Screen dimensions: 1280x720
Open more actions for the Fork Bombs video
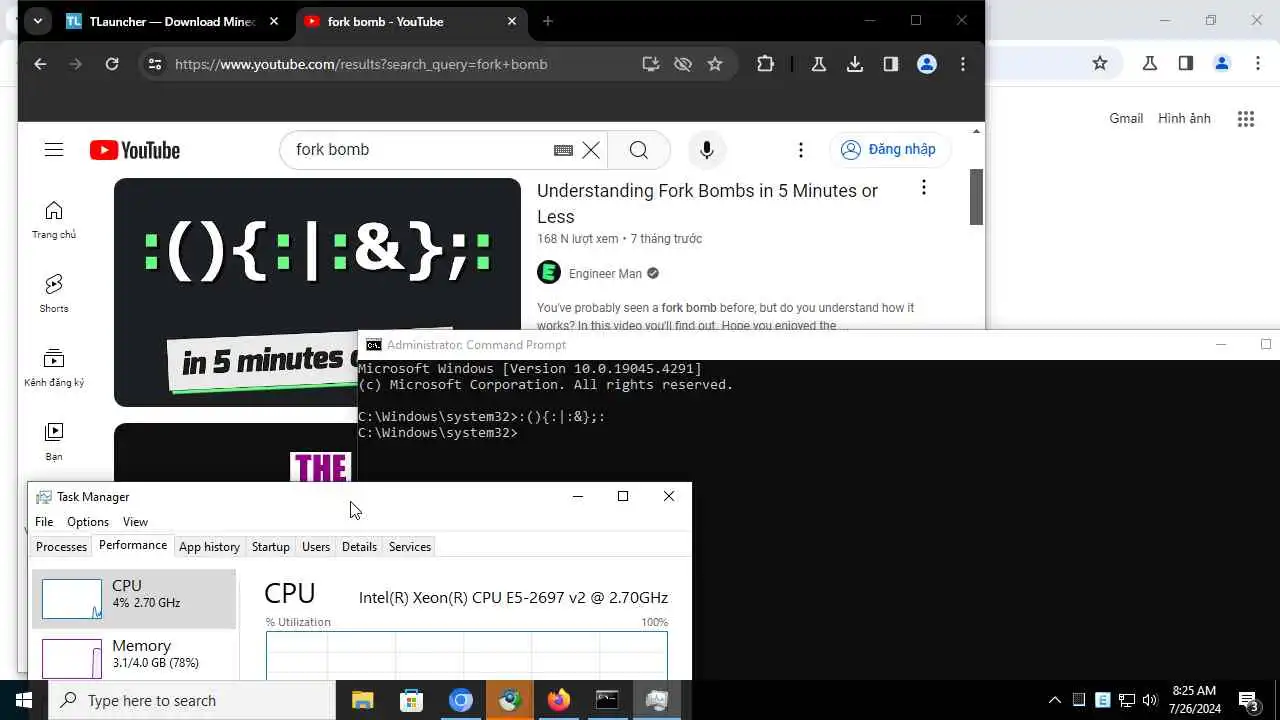[x=924, y=187]
